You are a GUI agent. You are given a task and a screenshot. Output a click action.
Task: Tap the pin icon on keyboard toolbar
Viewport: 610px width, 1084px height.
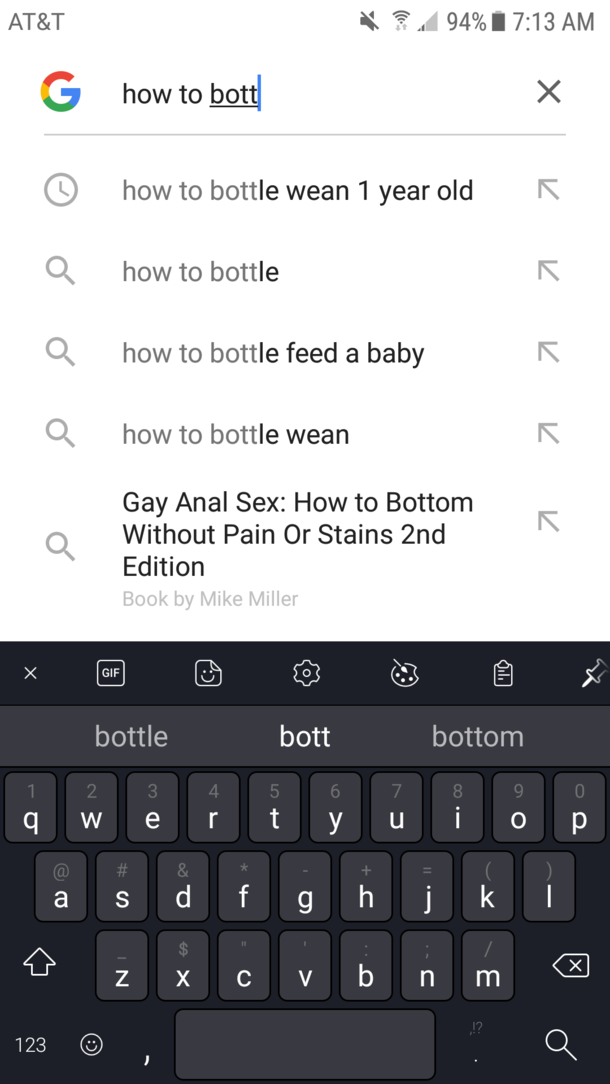coord(594,674)
